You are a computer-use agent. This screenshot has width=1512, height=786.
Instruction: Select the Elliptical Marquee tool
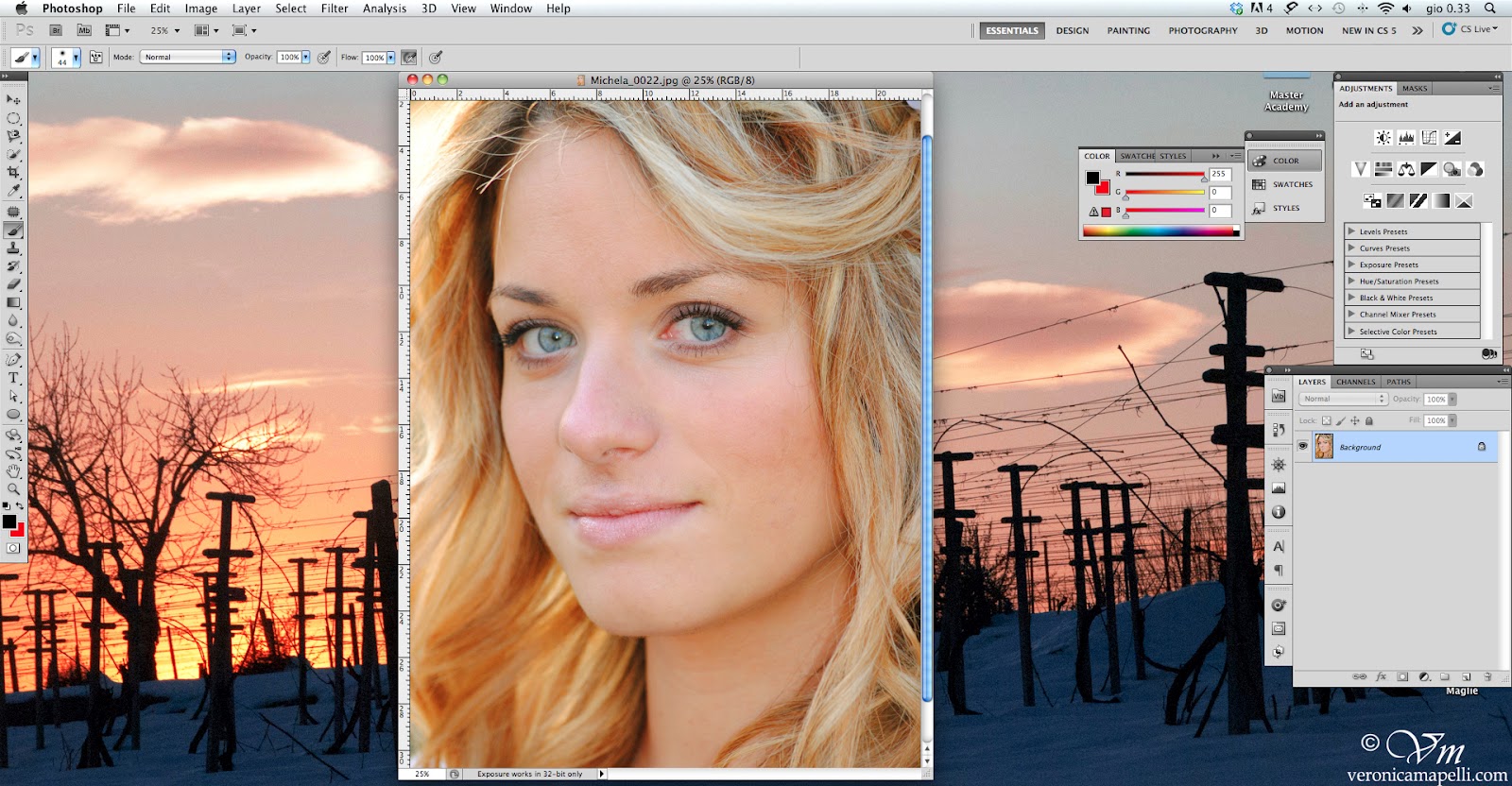tap(13, 118)
